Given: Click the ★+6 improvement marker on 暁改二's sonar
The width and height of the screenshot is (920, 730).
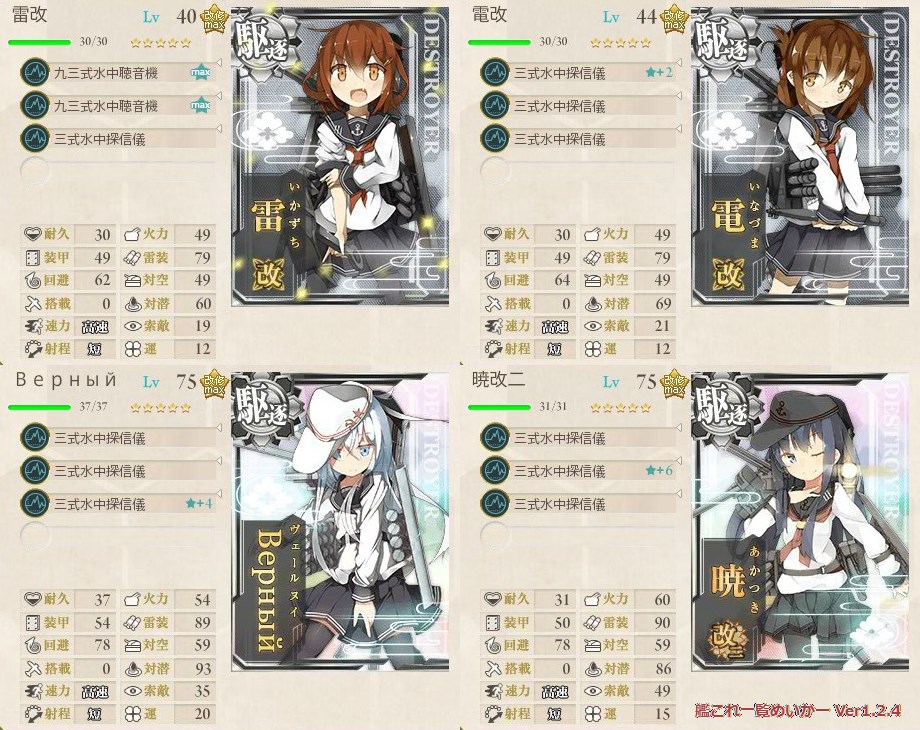Looking at the screenshot, I should [659, 471].
